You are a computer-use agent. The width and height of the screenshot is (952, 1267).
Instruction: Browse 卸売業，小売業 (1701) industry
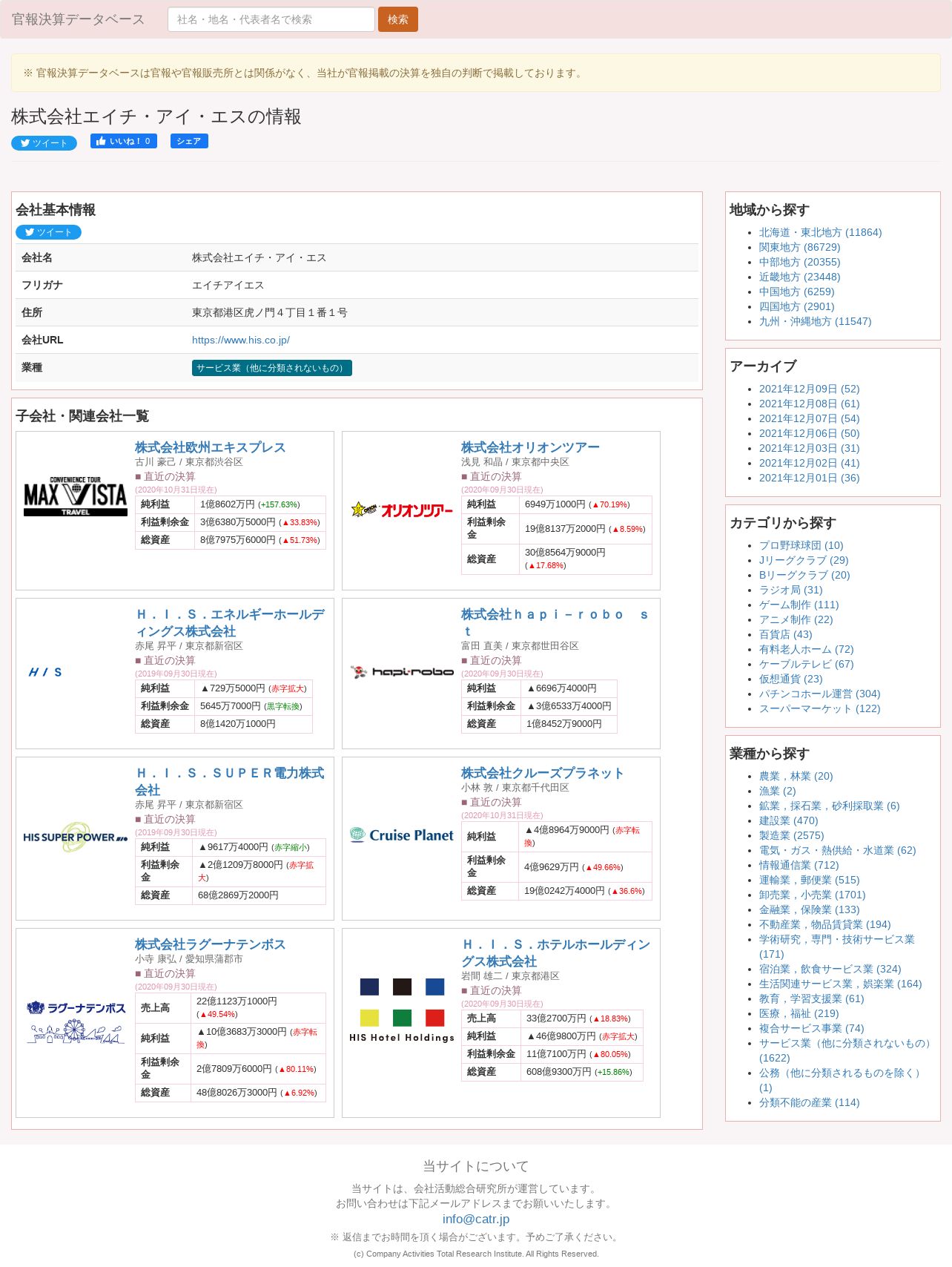(x=812, y=895)
